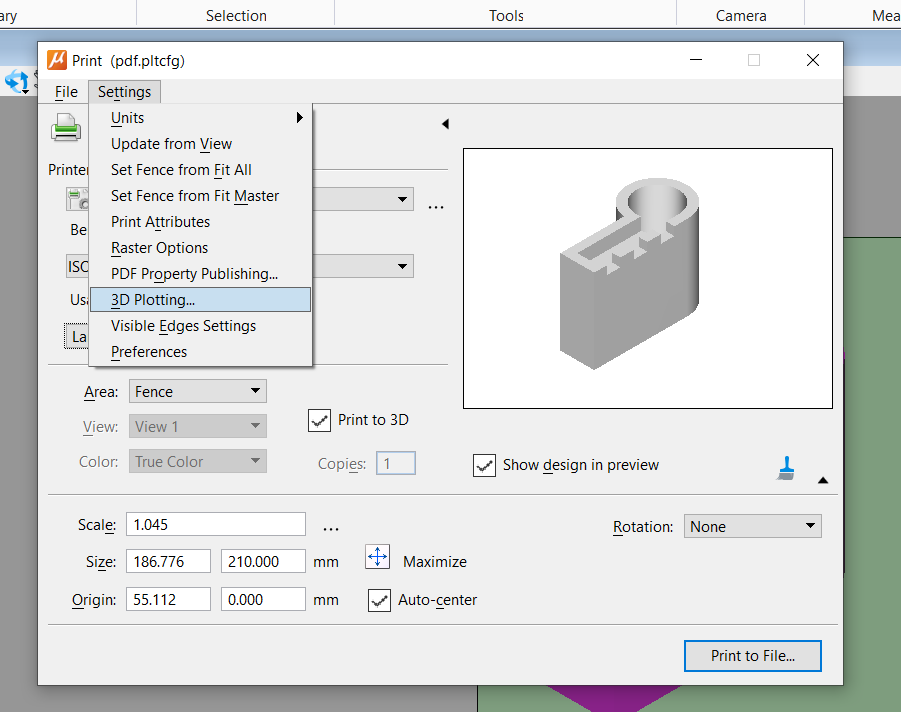The height and width of the screenshot is (712, 901).
Task: Click the Size width field 186.776
Action: pos(168,561)
